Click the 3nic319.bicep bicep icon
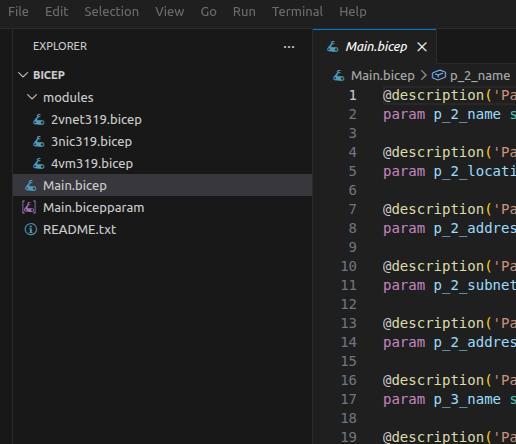The width and height of the screenshot is (516, 444). (x=39, y=142)
